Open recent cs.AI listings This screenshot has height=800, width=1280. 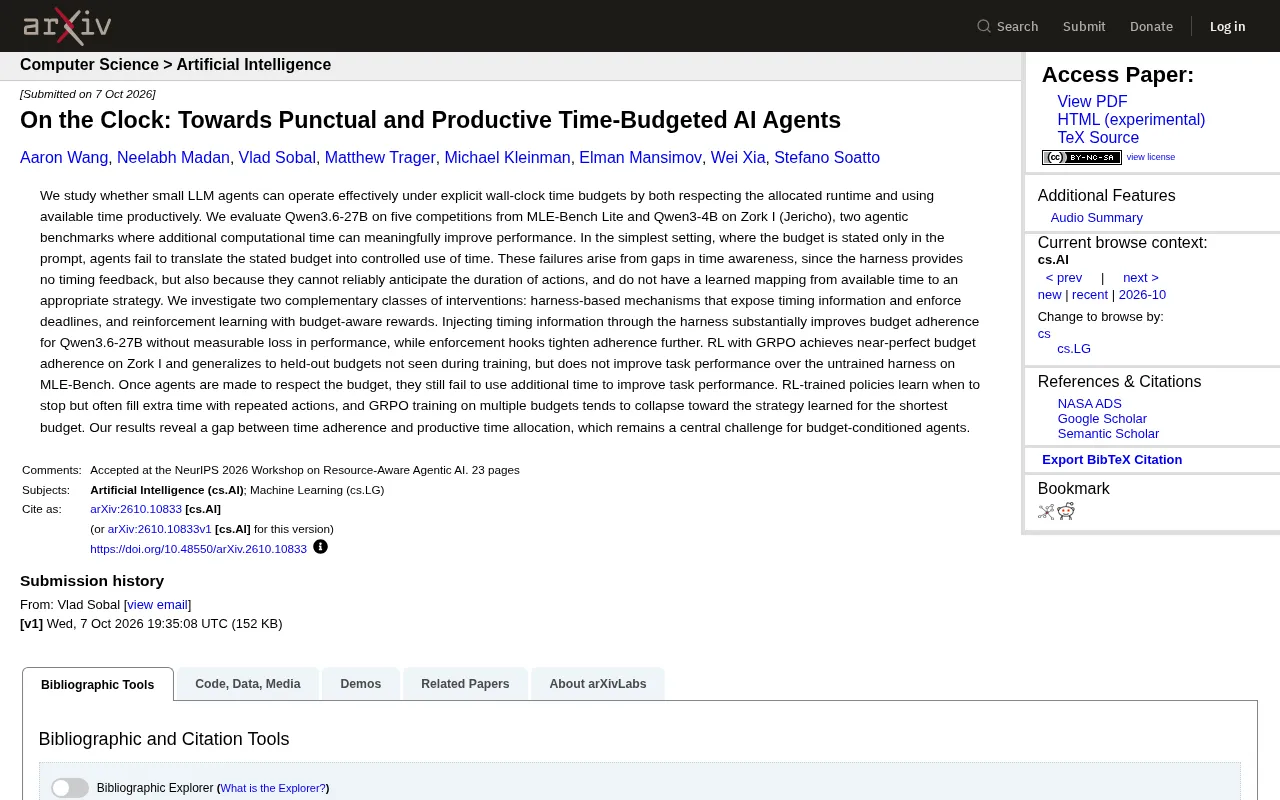click(1090, 295)
